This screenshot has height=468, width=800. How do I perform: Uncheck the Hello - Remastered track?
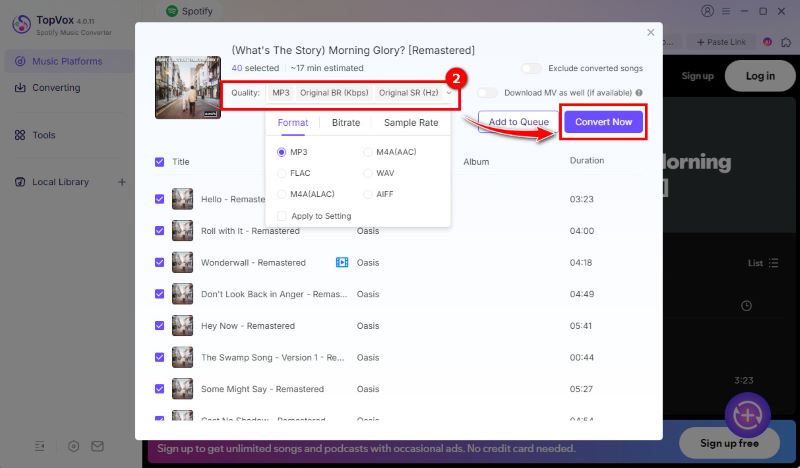click(x=160, y=199)
